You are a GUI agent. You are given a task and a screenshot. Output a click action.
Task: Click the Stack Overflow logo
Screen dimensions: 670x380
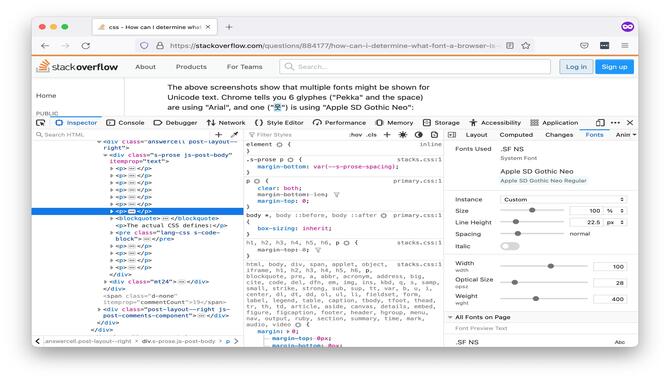(x=77, y=67)
